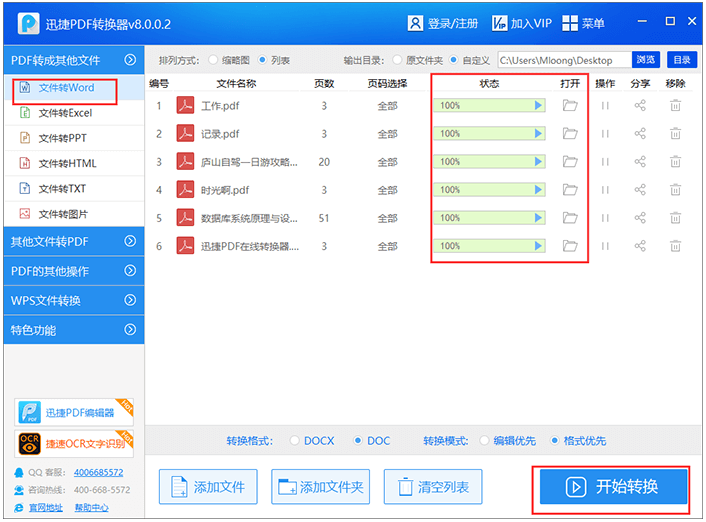
Task: Pause conversion of 时光啊.pdf
Action: pos(605,190)
